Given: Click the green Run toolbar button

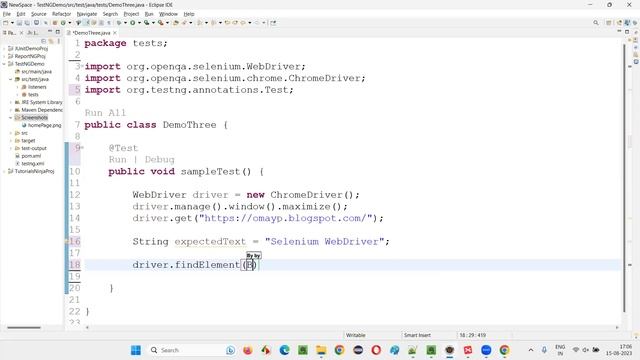Looking at the screenshot, I should (x=133, y=23).
